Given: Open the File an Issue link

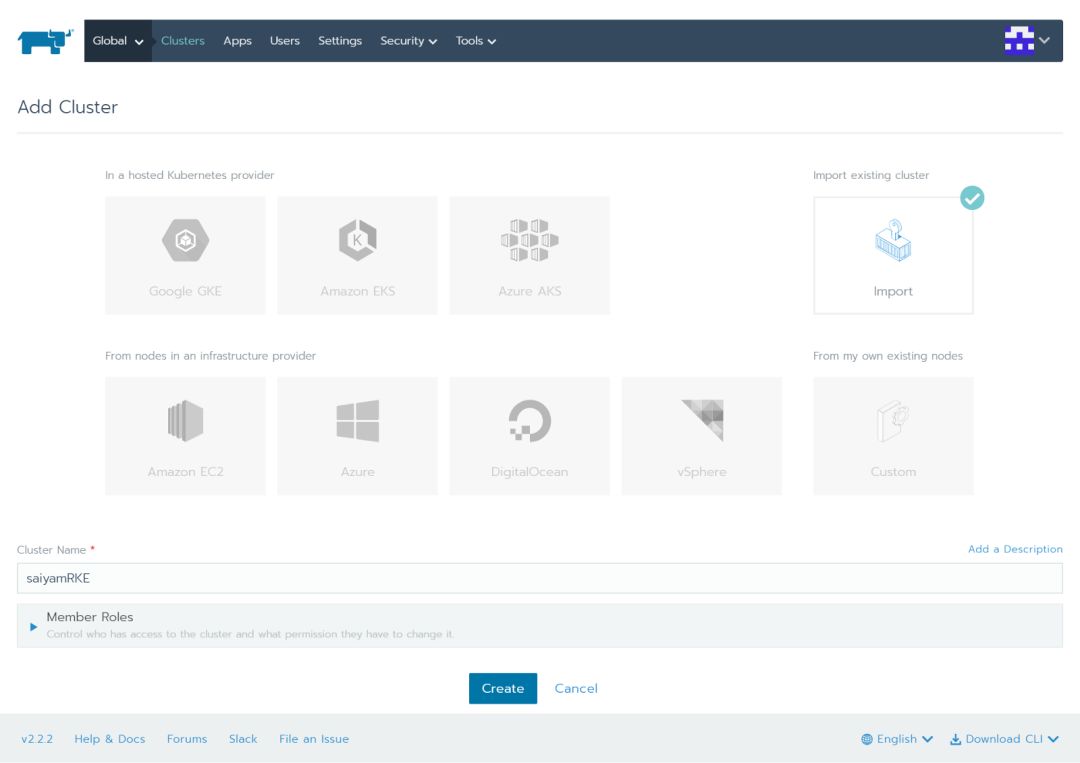Looking at the screenshot, I should [314, 739].
